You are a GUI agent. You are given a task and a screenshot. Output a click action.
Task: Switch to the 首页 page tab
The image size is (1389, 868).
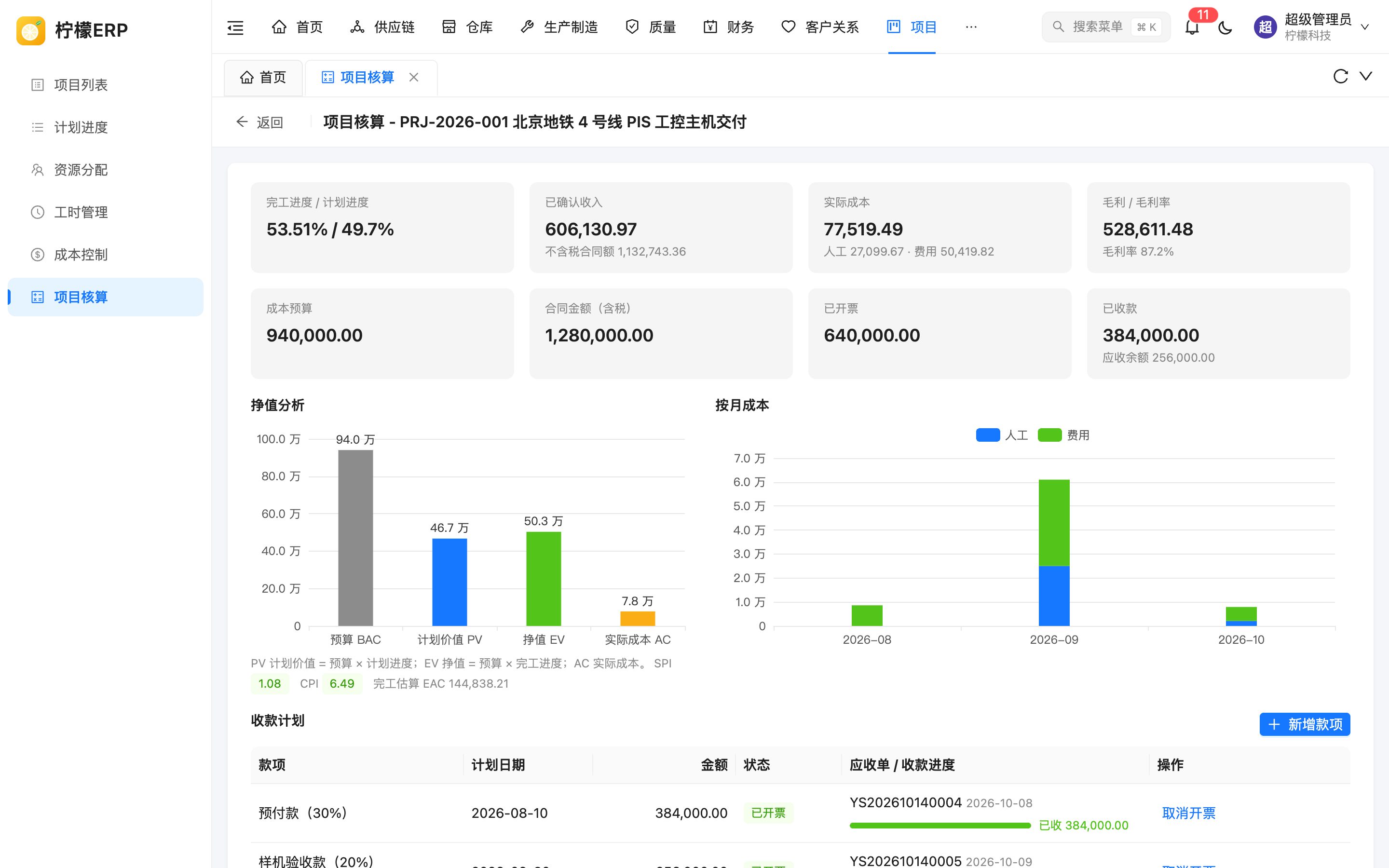coord(263,77)
